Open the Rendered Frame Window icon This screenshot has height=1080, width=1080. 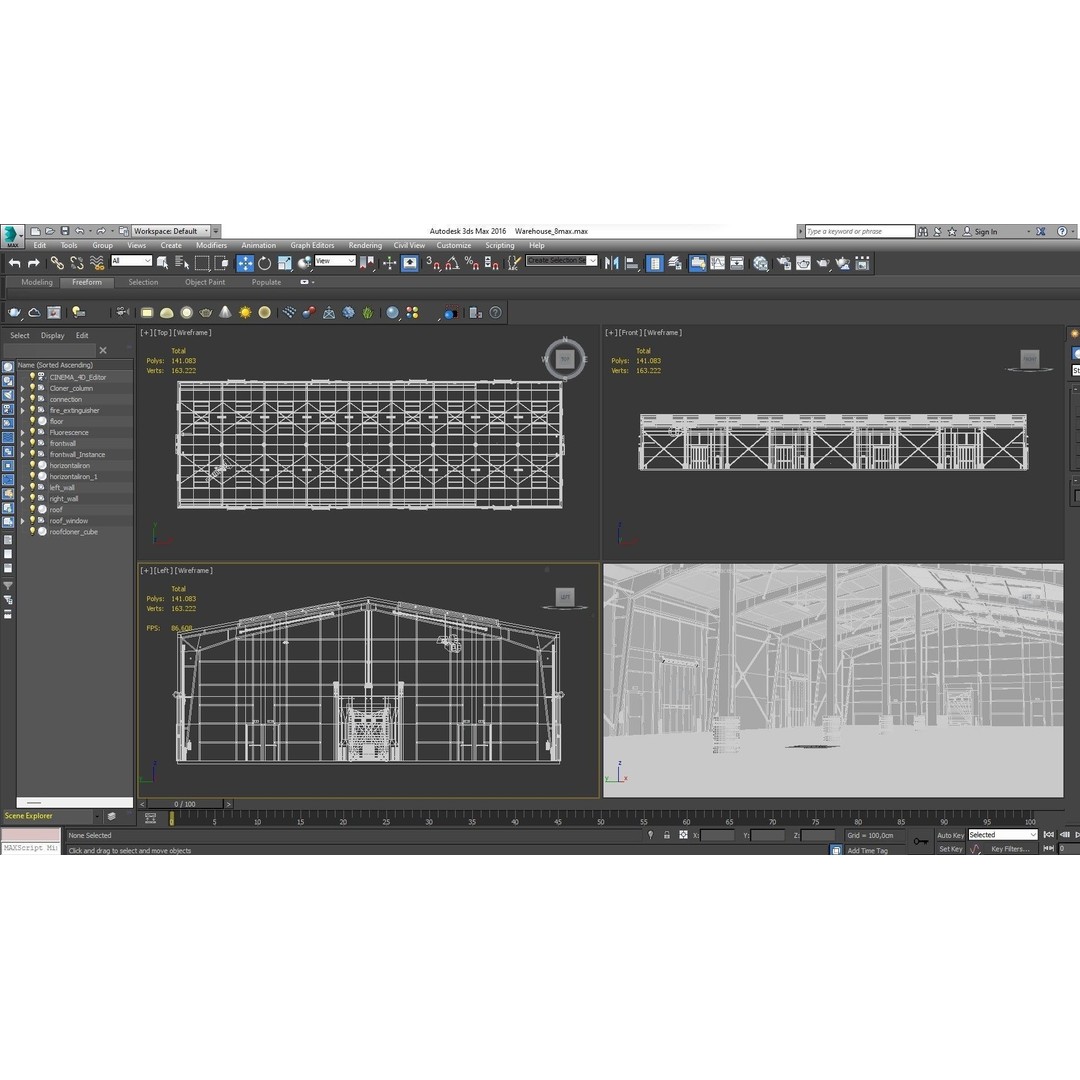[x=803, y=263]
